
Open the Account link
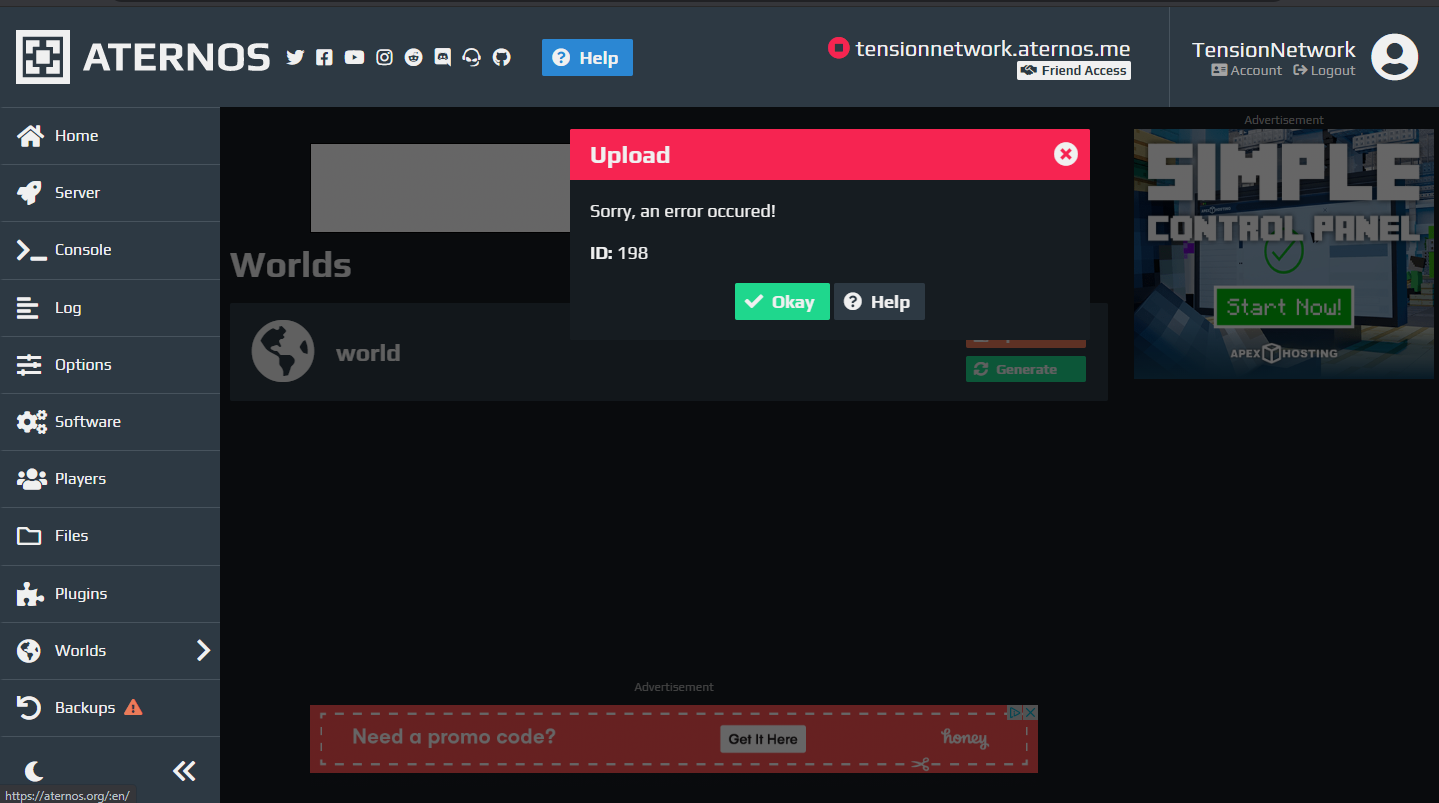(x=1246, y=71)
